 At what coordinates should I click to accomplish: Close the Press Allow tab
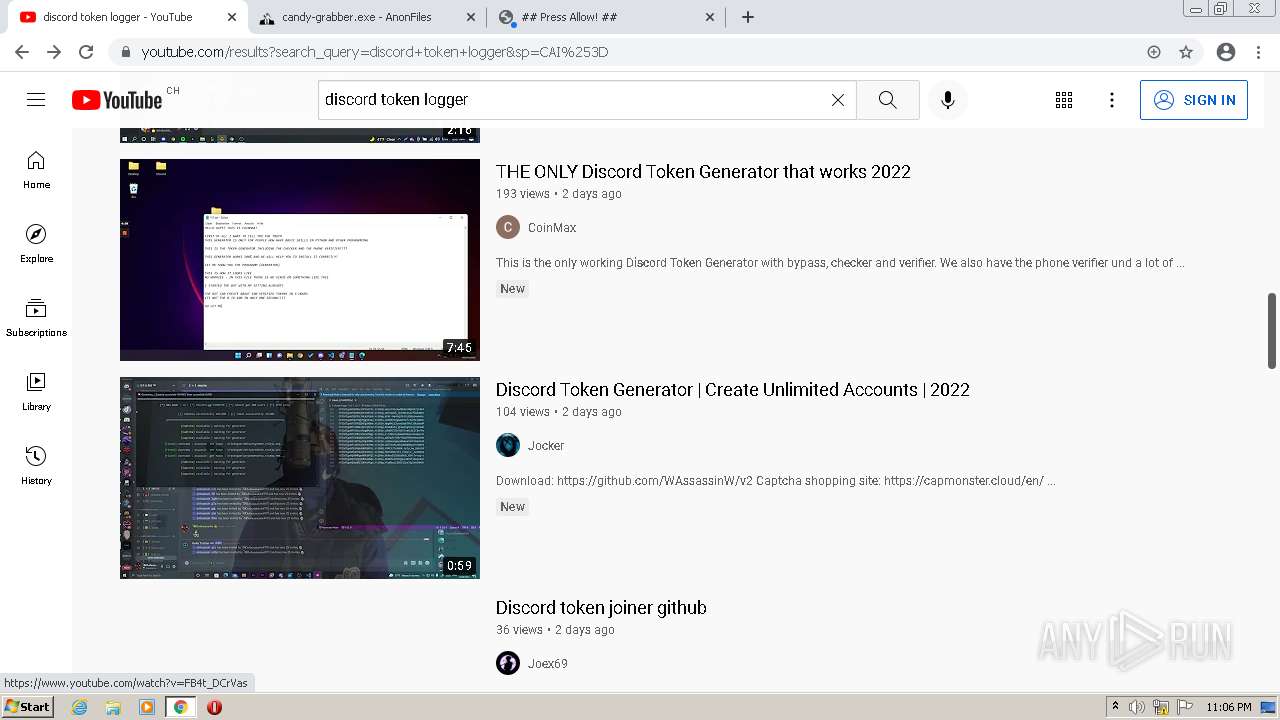(710, 17)
